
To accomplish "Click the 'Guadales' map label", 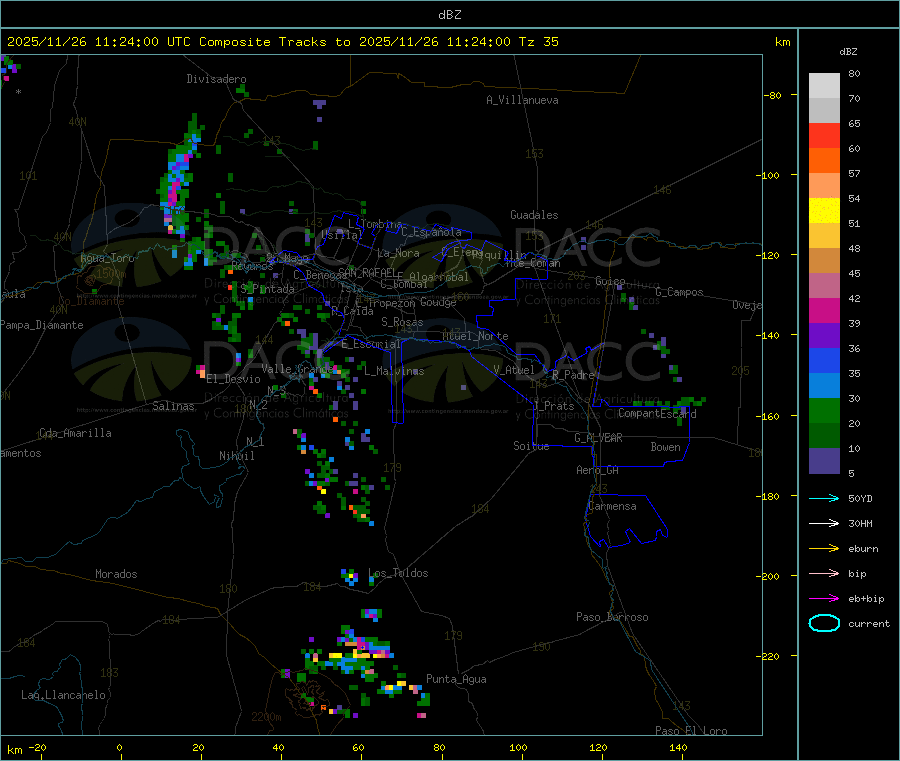I will (534, 215).
